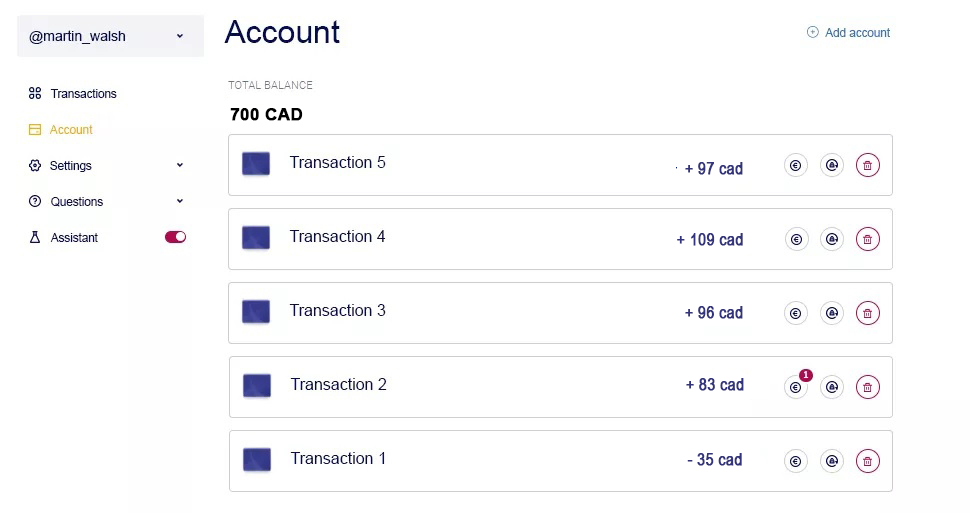Click the at-sign icon on Transaction 4
Viewport: 970px width, 513px height.
tap(831, 240)
